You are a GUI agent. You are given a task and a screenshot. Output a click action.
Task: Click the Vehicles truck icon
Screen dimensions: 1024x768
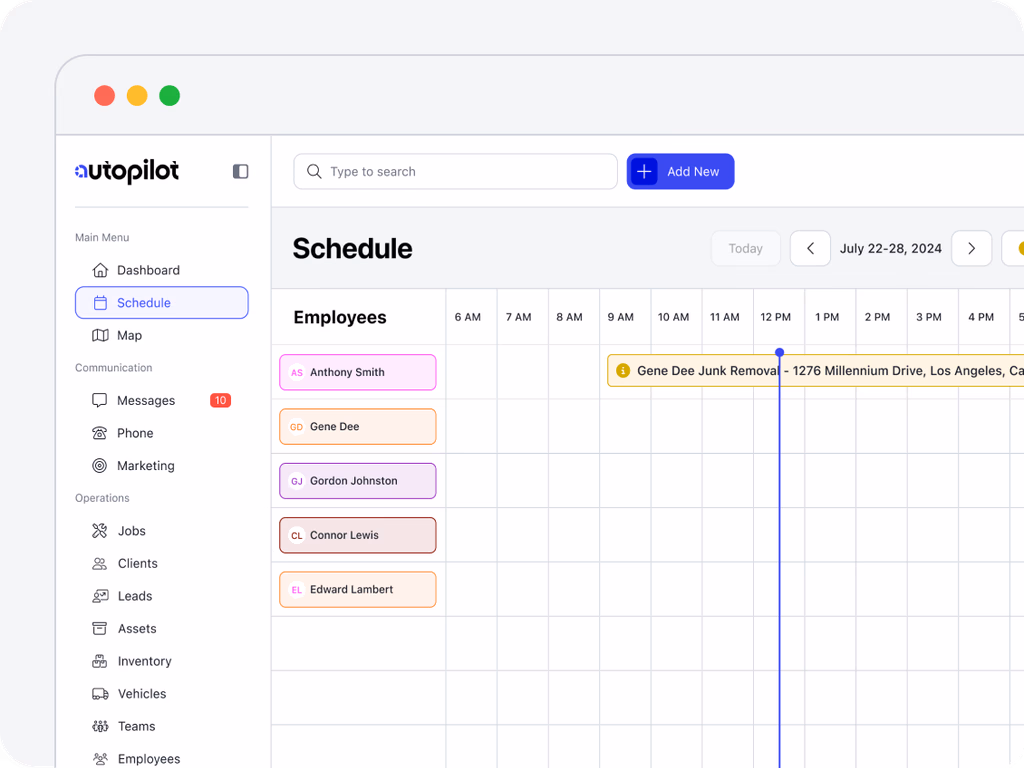100,694
